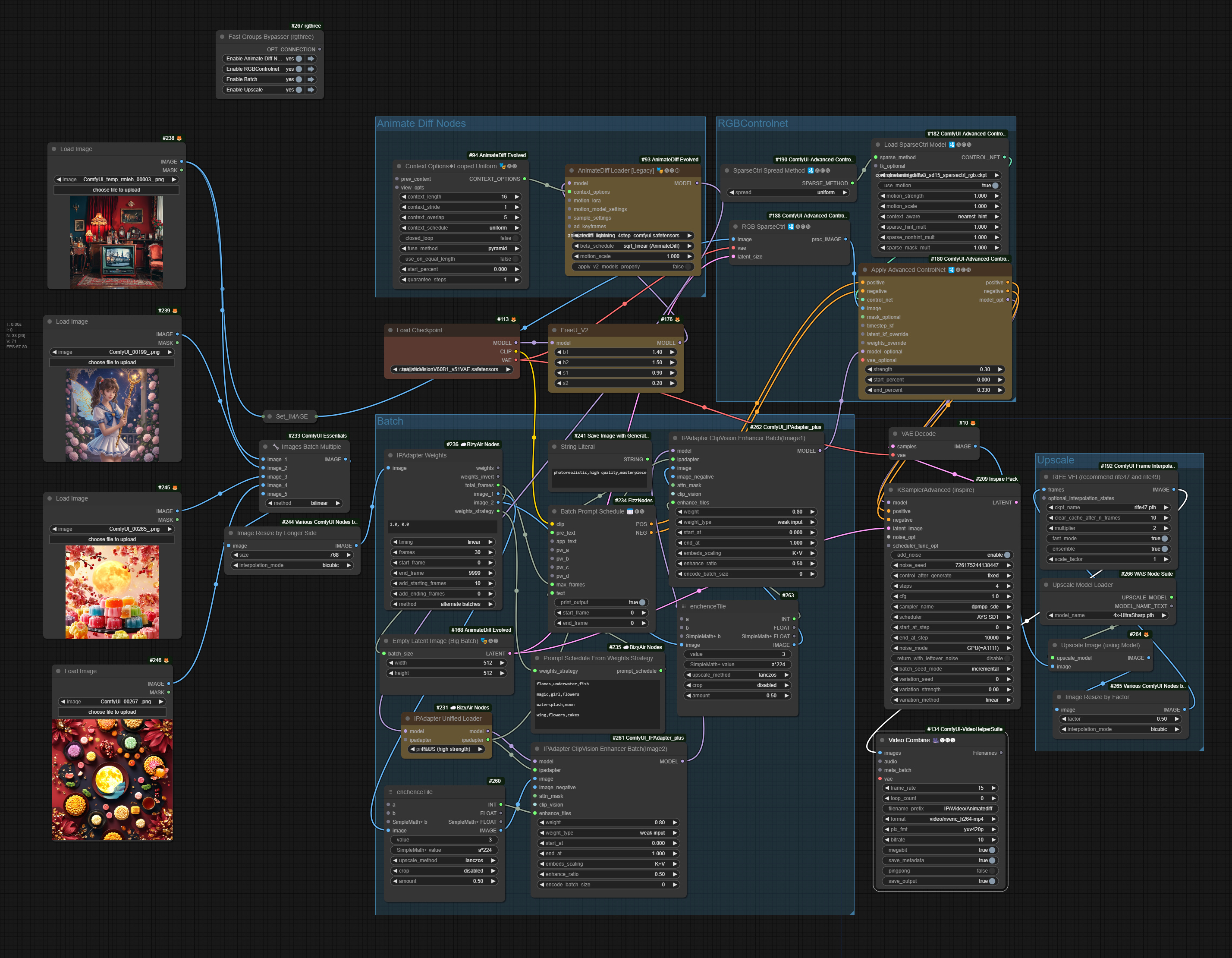Collapse Fast Groups Bypasser node via title dot
The width and height of the screenshot is (1232, 958).
click(x=222, y=37)
